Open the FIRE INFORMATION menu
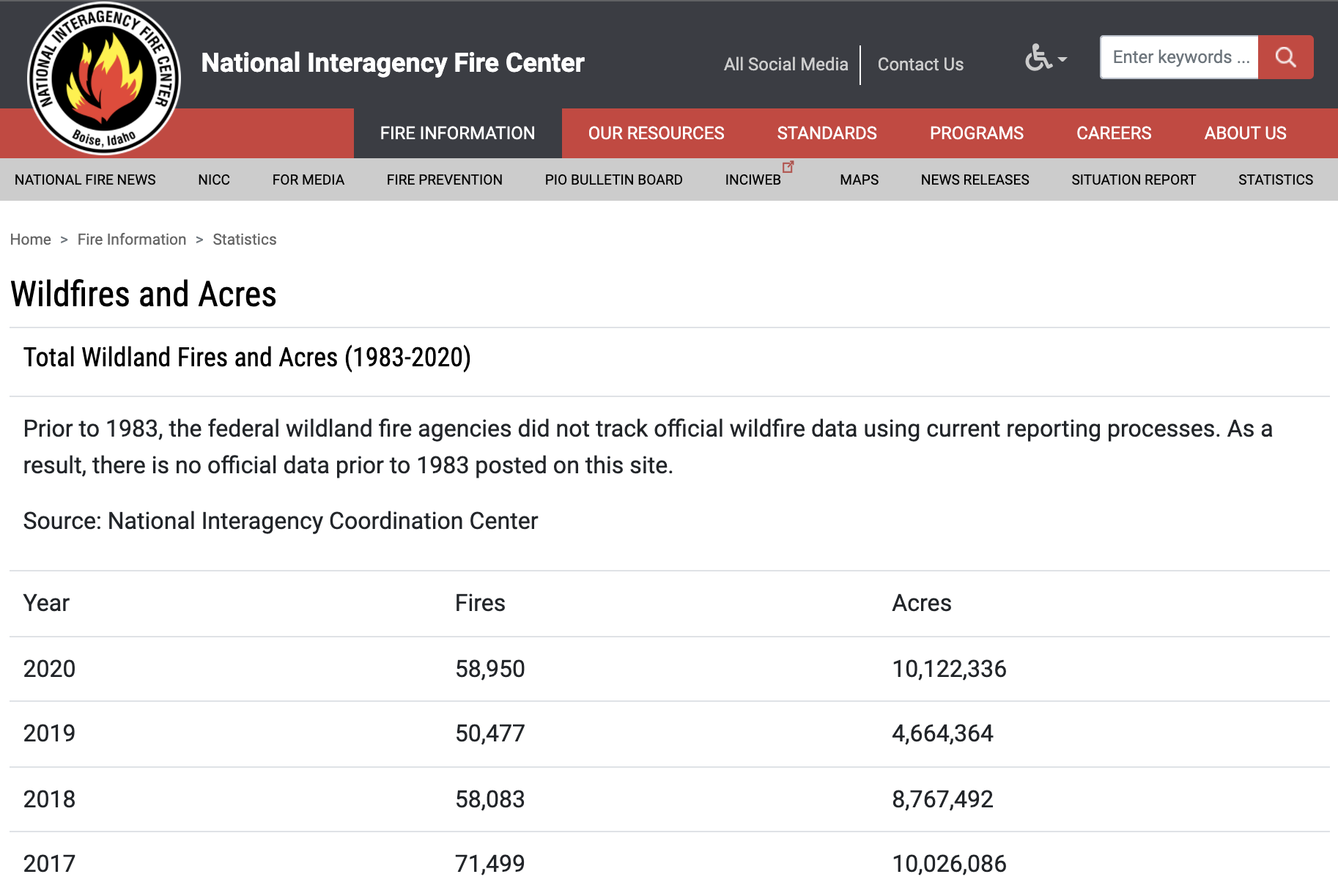The height and width of the screenshot is (896, 1338). (x=457, y=133)
